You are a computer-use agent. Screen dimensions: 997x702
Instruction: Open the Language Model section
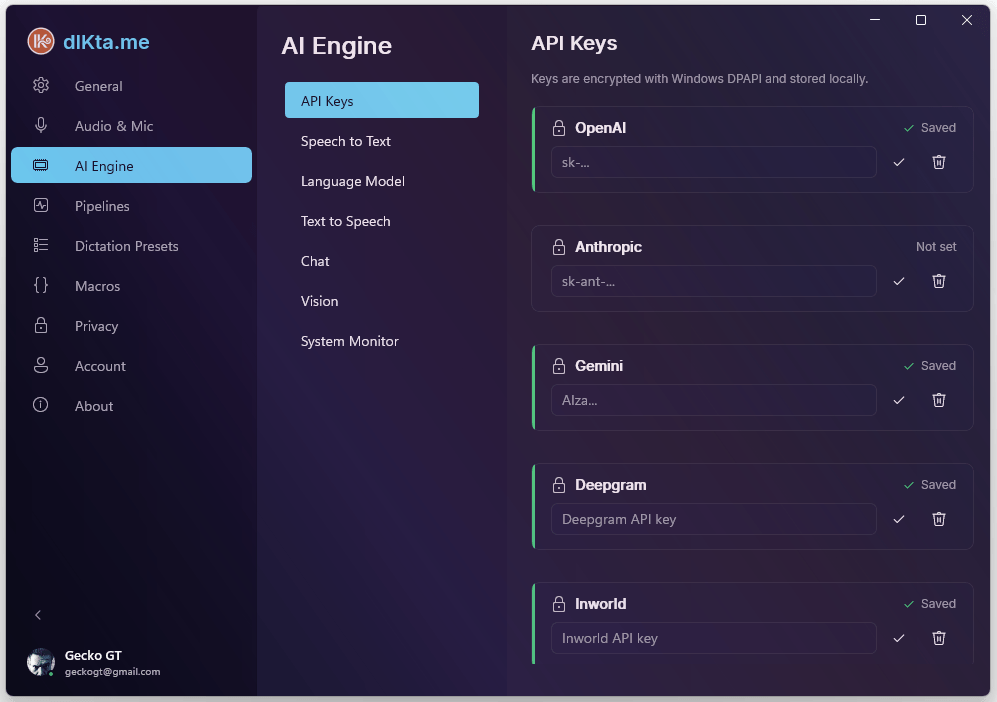(382, 181)
